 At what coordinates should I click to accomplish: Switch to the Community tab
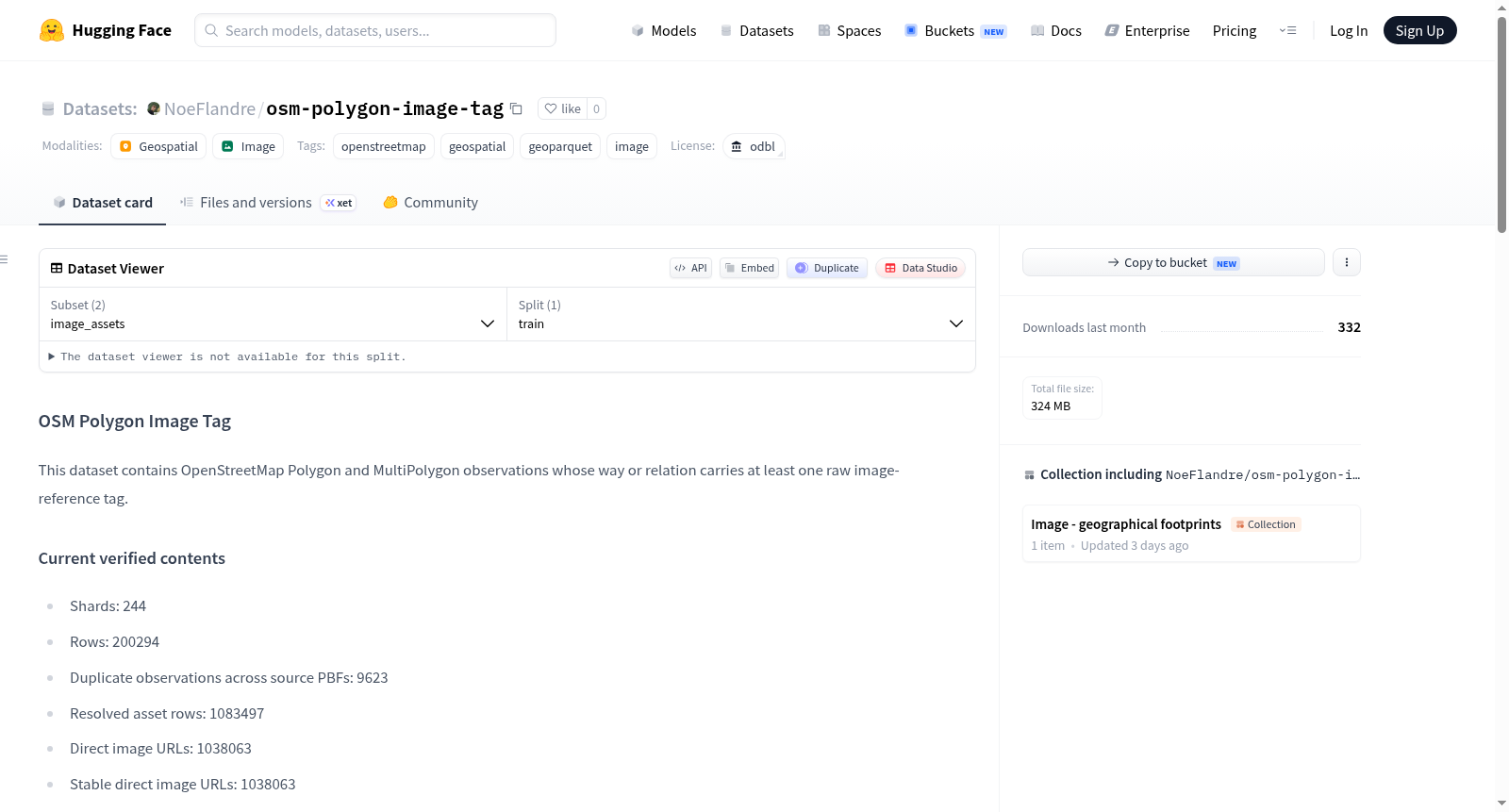(x=430, y=202)
